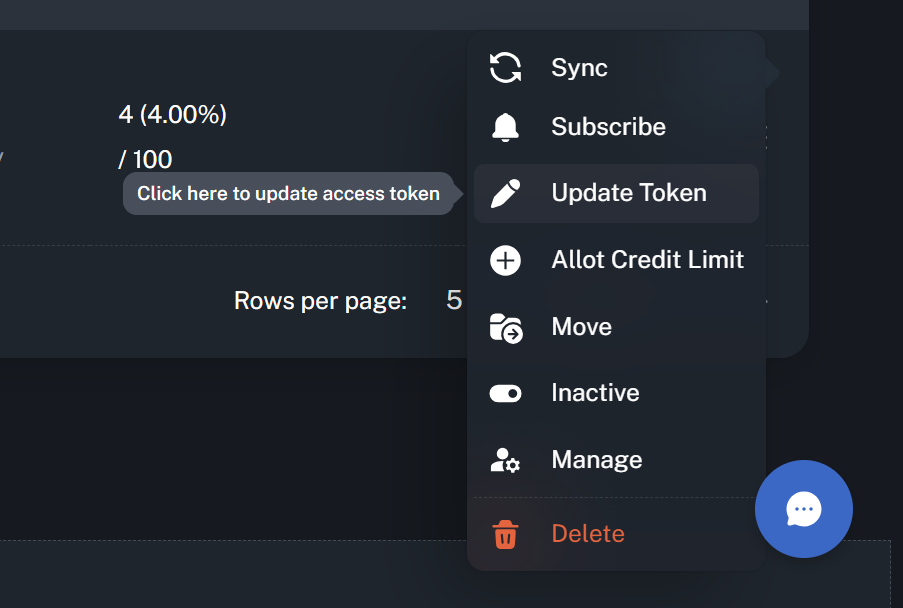
Task: Click the Subscribe bell icon
Action: tap(505, 127)
